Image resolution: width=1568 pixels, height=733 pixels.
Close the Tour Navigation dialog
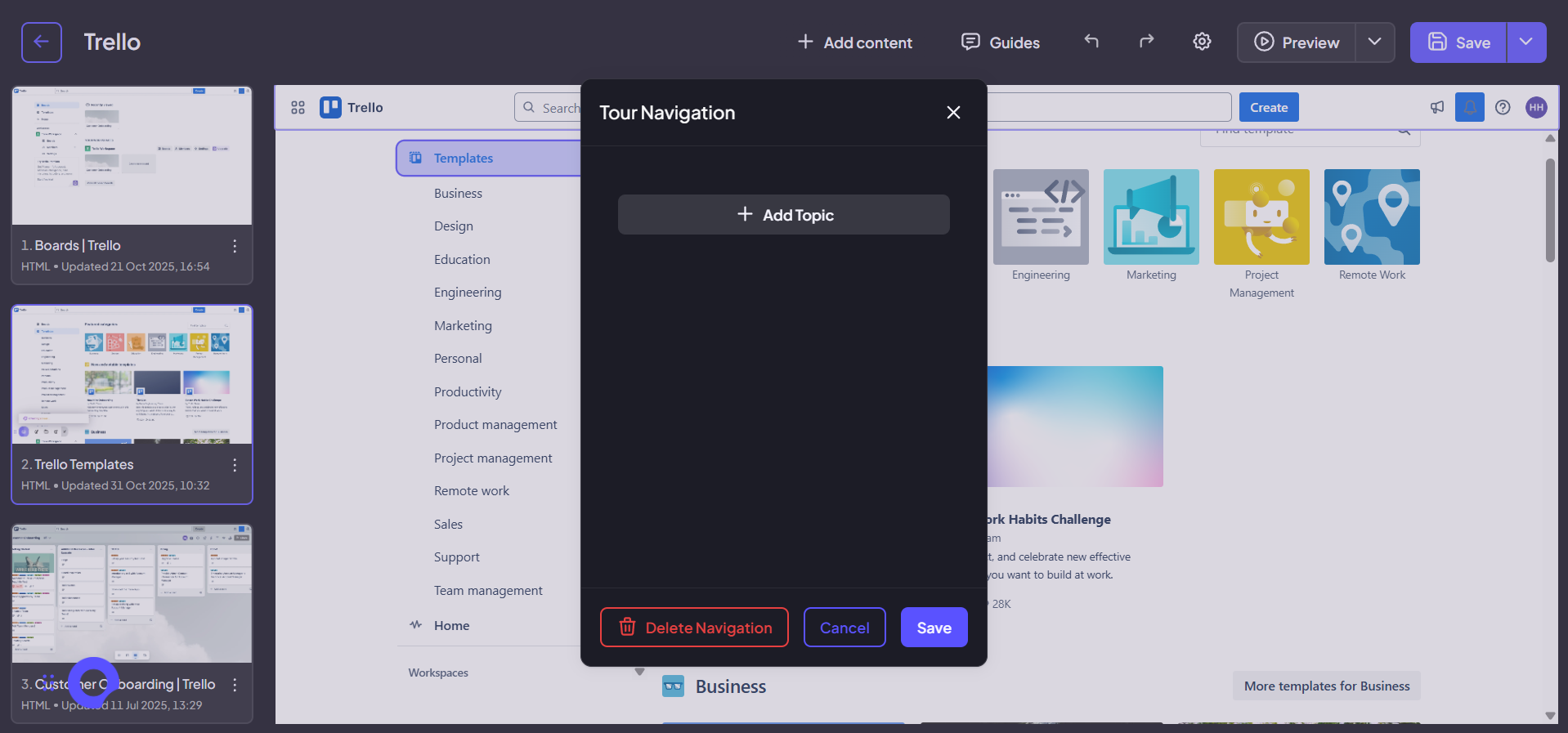point(953,113)
